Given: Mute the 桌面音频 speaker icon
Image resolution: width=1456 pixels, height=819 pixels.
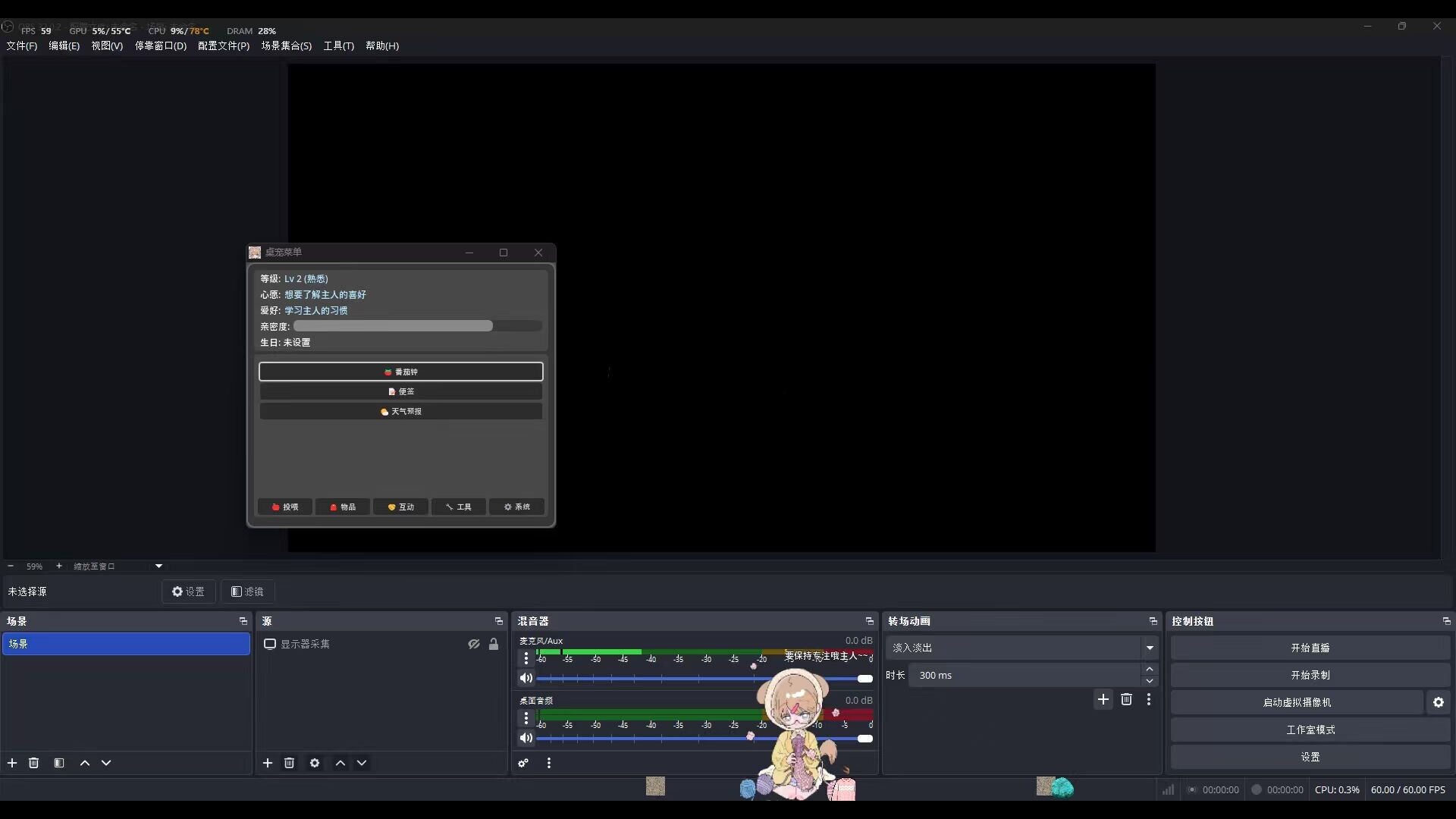Looking at the screenshot, I should (x=526, y=738).
